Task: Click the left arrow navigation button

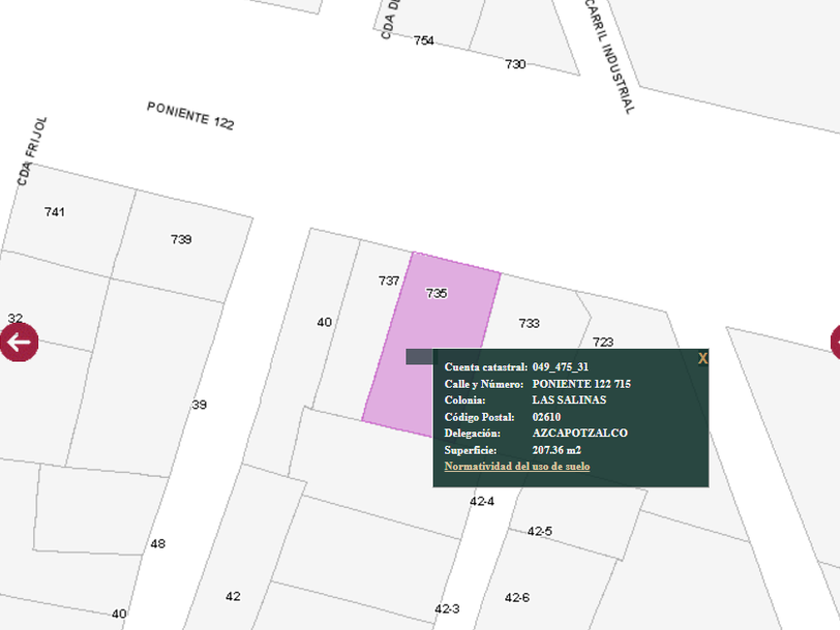Action: click(19, 343)
